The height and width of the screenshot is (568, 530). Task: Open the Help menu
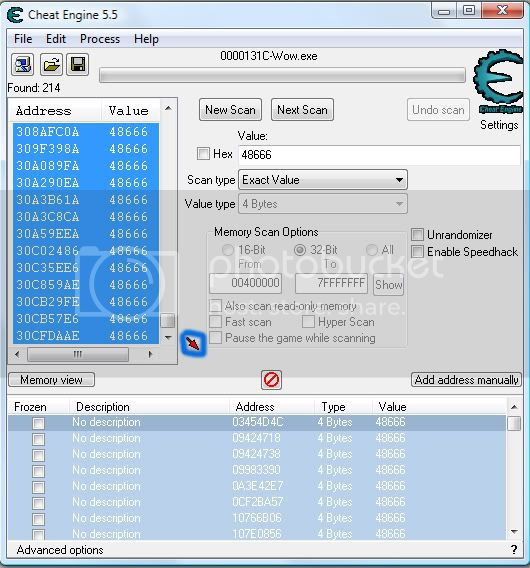point(146,39)
